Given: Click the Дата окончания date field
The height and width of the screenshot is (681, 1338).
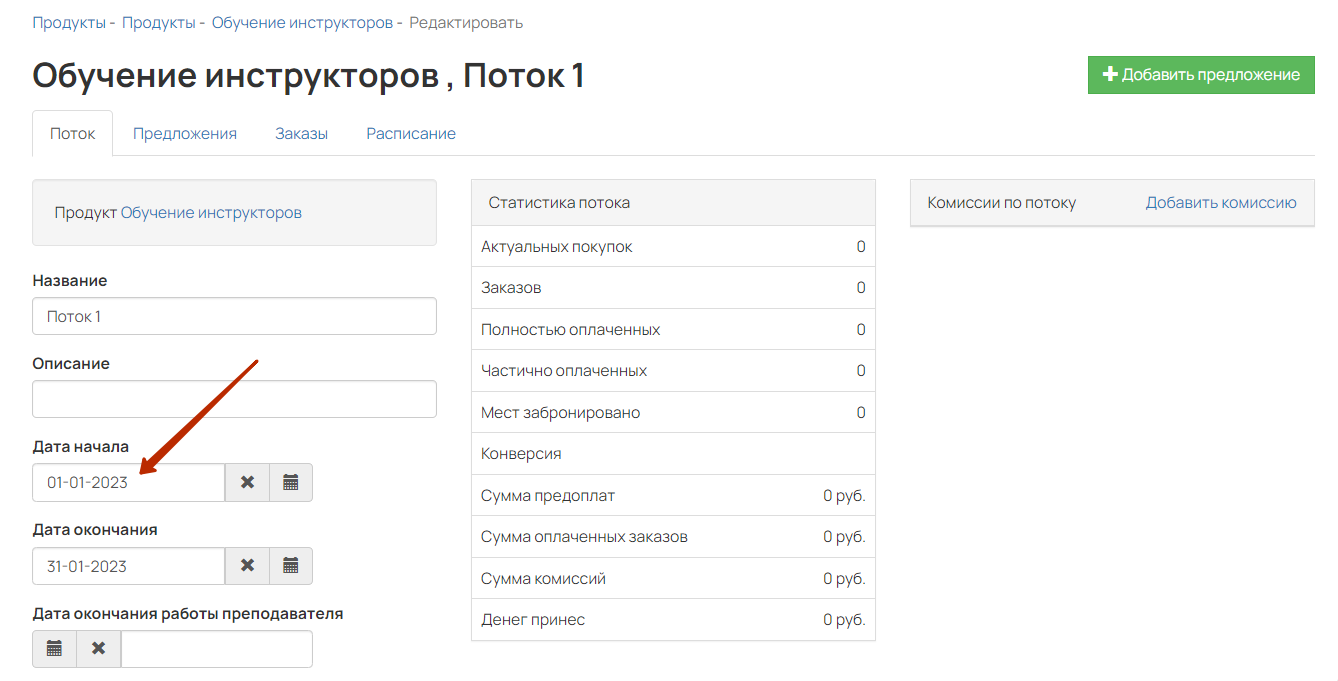Looking at the screenshot, I should [x=128, y=566].
